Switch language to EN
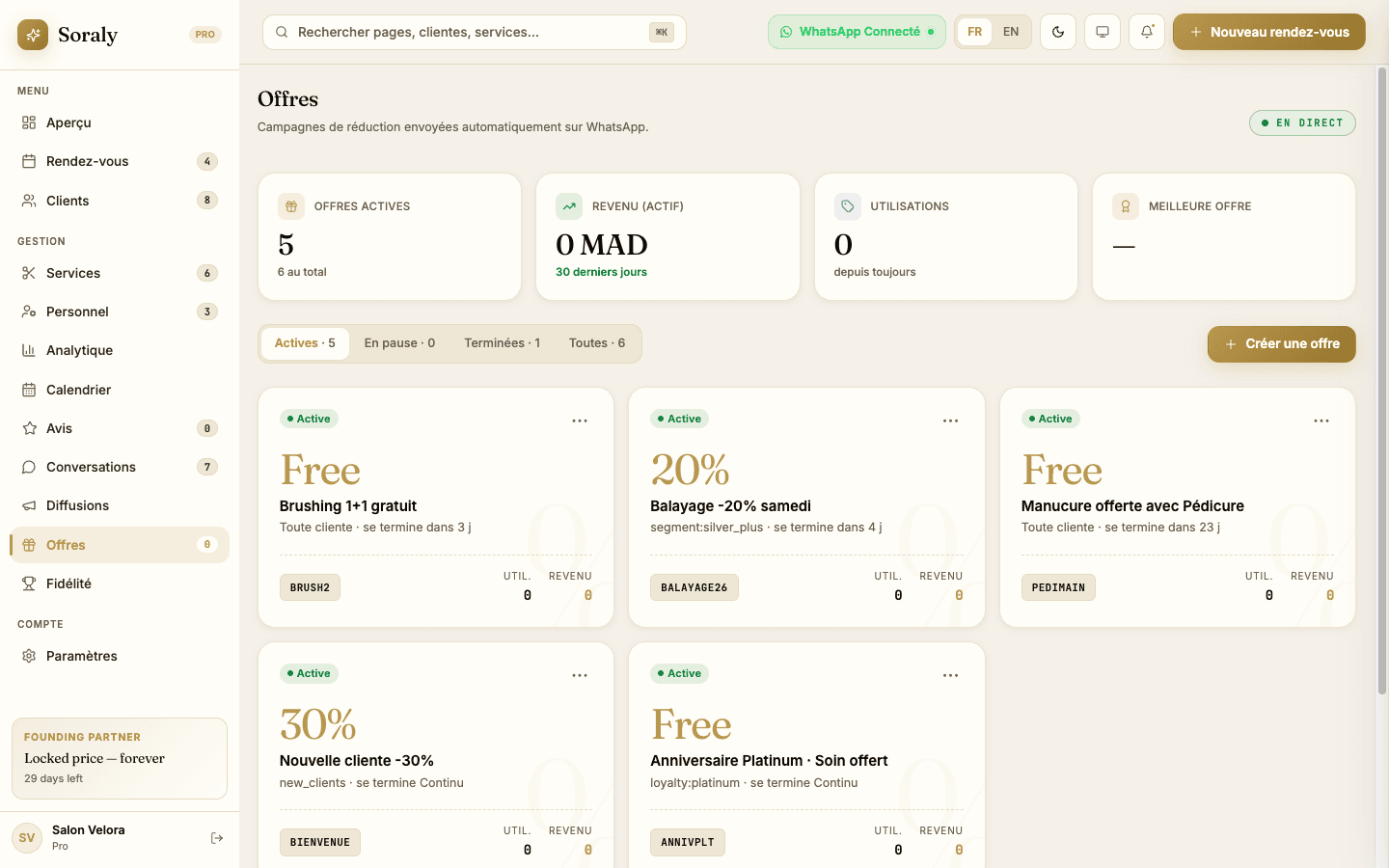 click(1011, 32)
